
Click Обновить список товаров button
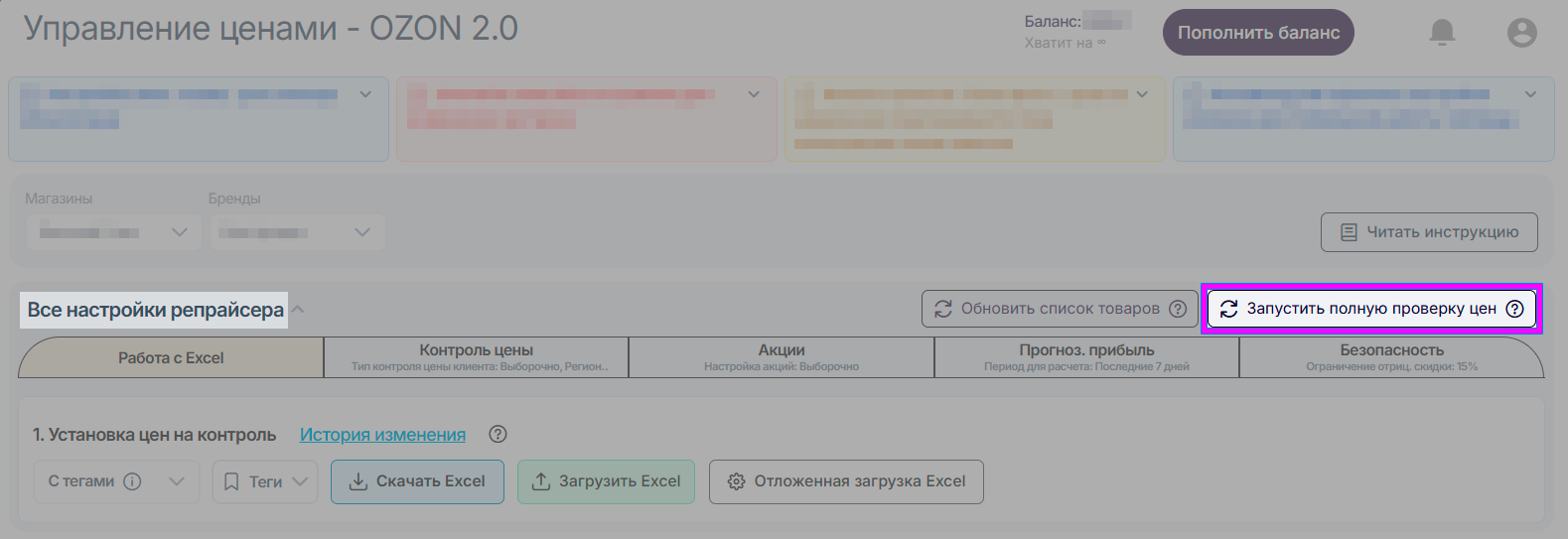tap(1060, 309)
